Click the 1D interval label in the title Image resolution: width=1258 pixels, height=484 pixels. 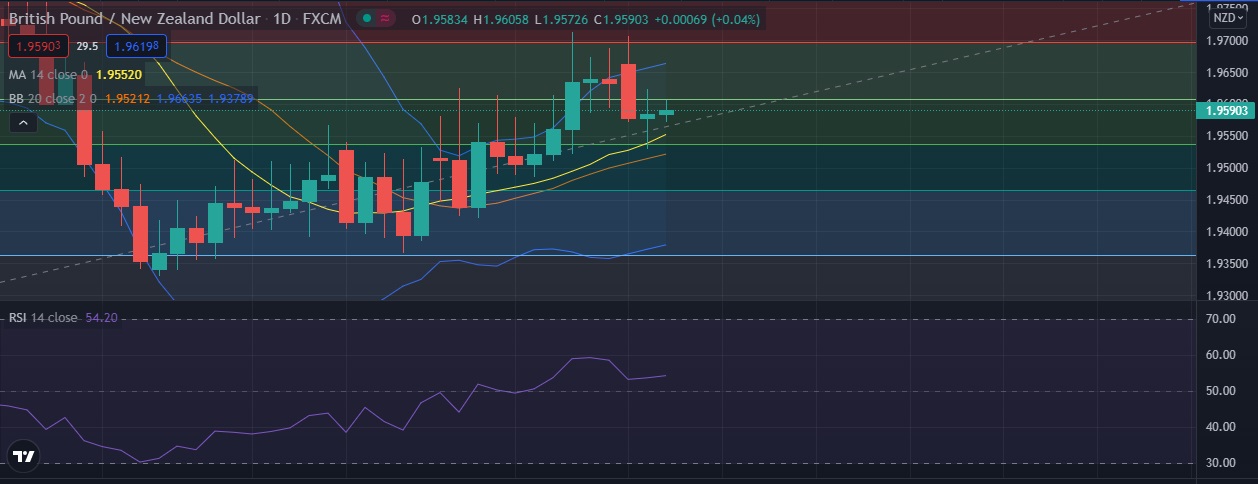tap(280, 19)
